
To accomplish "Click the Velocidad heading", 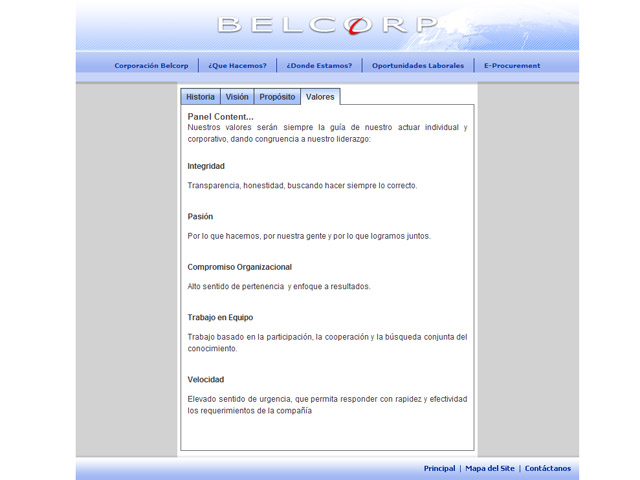I will 205,379.
